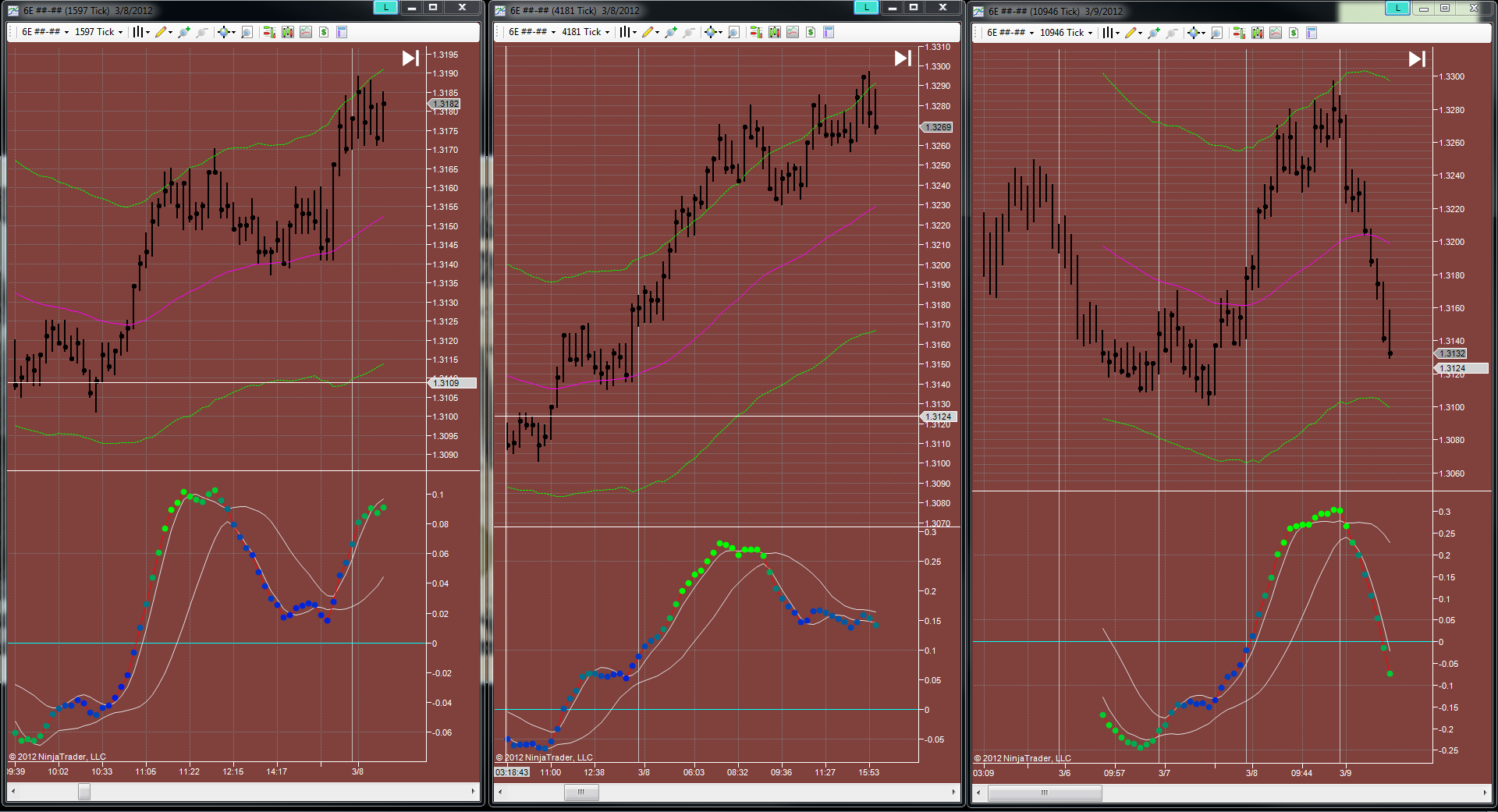The height and width of the screenshot is (812, 1498).
Task: Open chart Properties in 1597 Tick window
Action: coord(342,32)
